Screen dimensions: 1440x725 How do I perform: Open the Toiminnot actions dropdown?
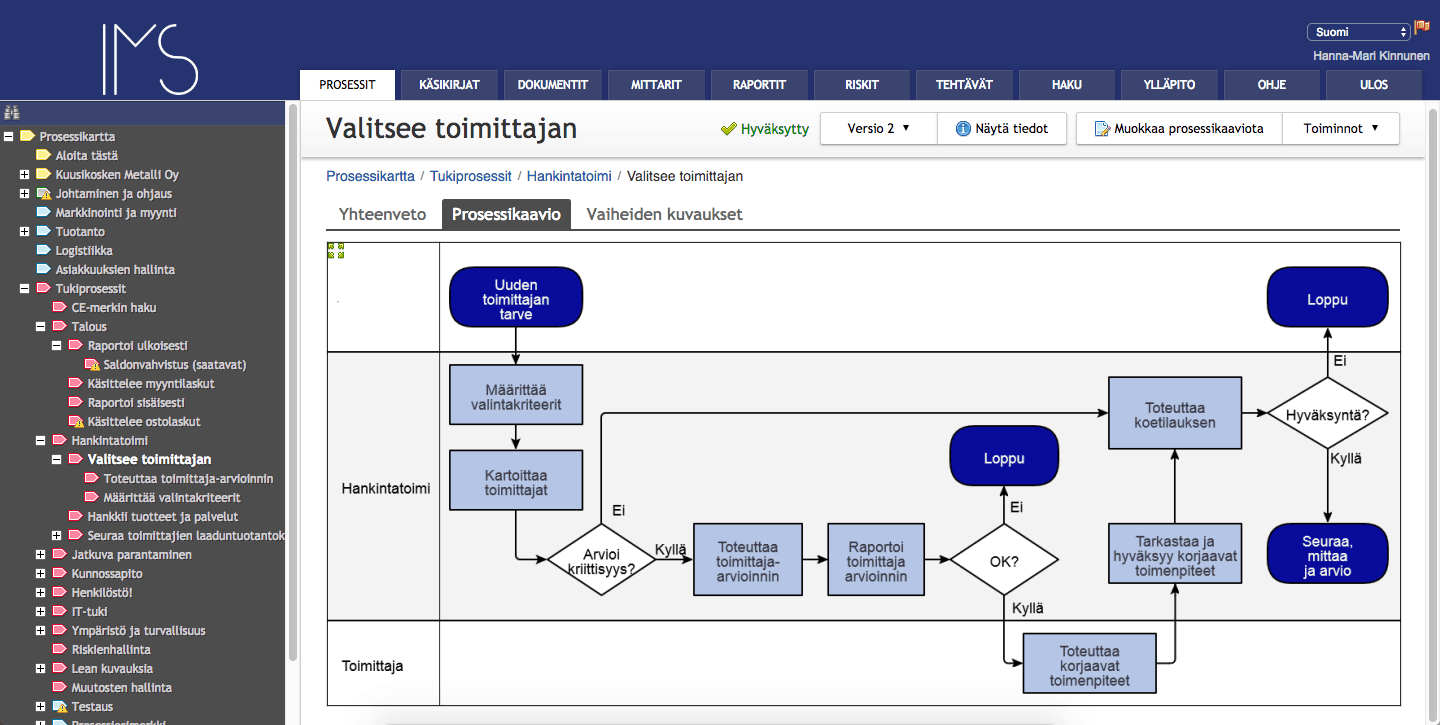coord(1340,129)
